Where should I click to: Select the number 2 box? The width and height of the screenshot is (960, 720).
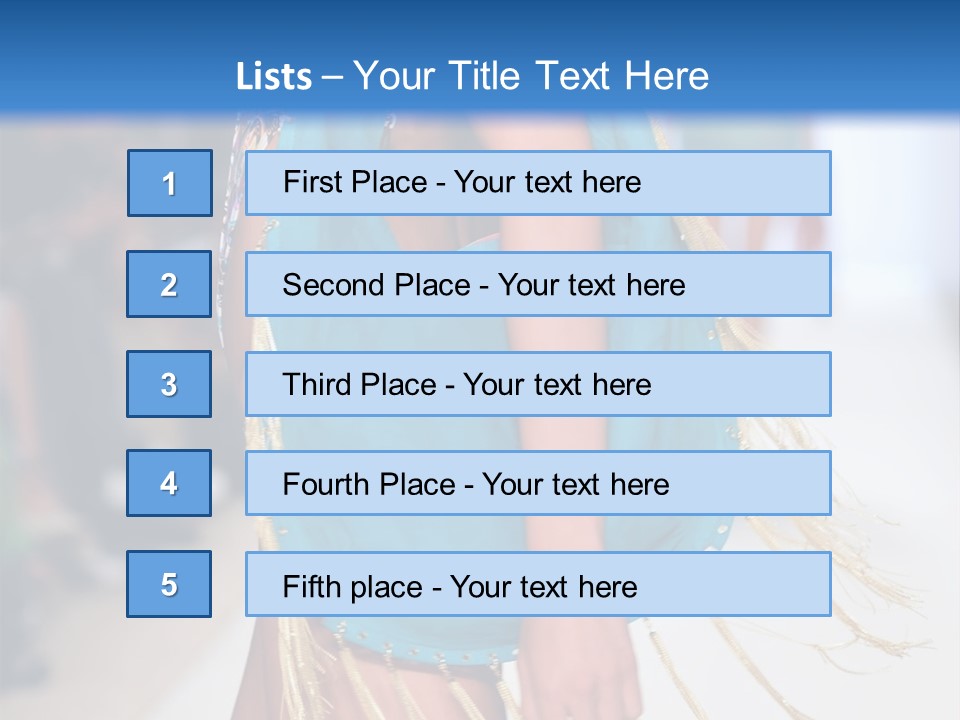click(x=169, y=284)
